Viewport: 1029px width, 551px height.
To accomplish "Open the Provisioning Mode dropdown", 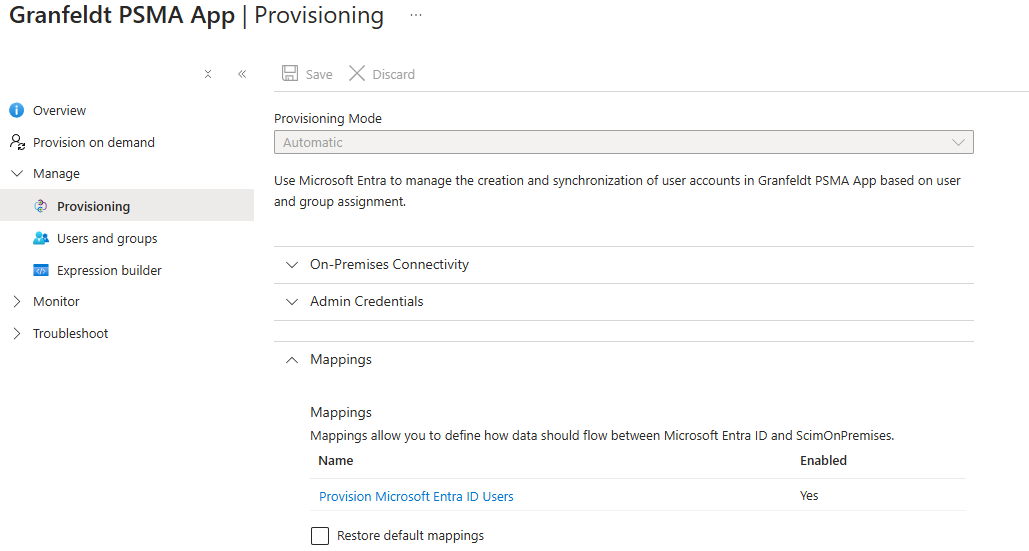I will [x=623, y=143].
